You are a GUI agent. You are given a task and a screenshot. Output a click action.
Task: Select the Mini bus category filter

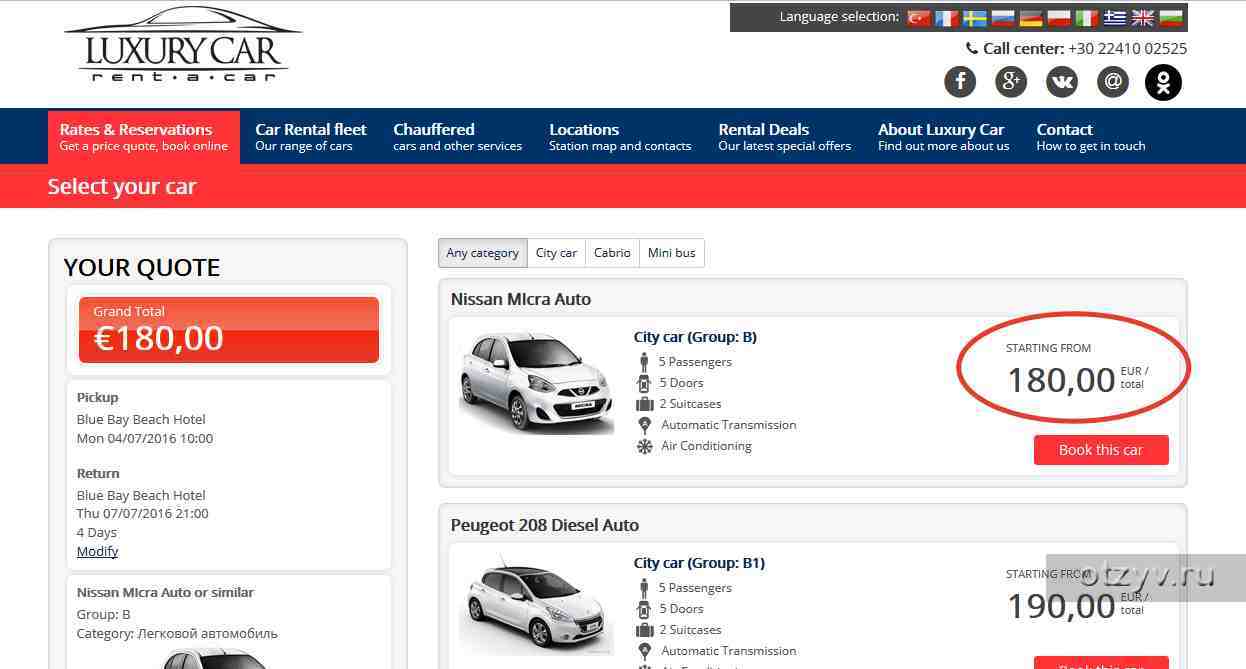(x=671, y=253)
